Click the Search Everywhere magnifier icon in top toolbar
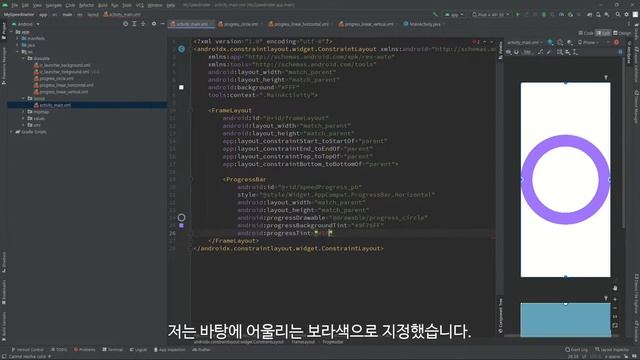 pos(618,14)
